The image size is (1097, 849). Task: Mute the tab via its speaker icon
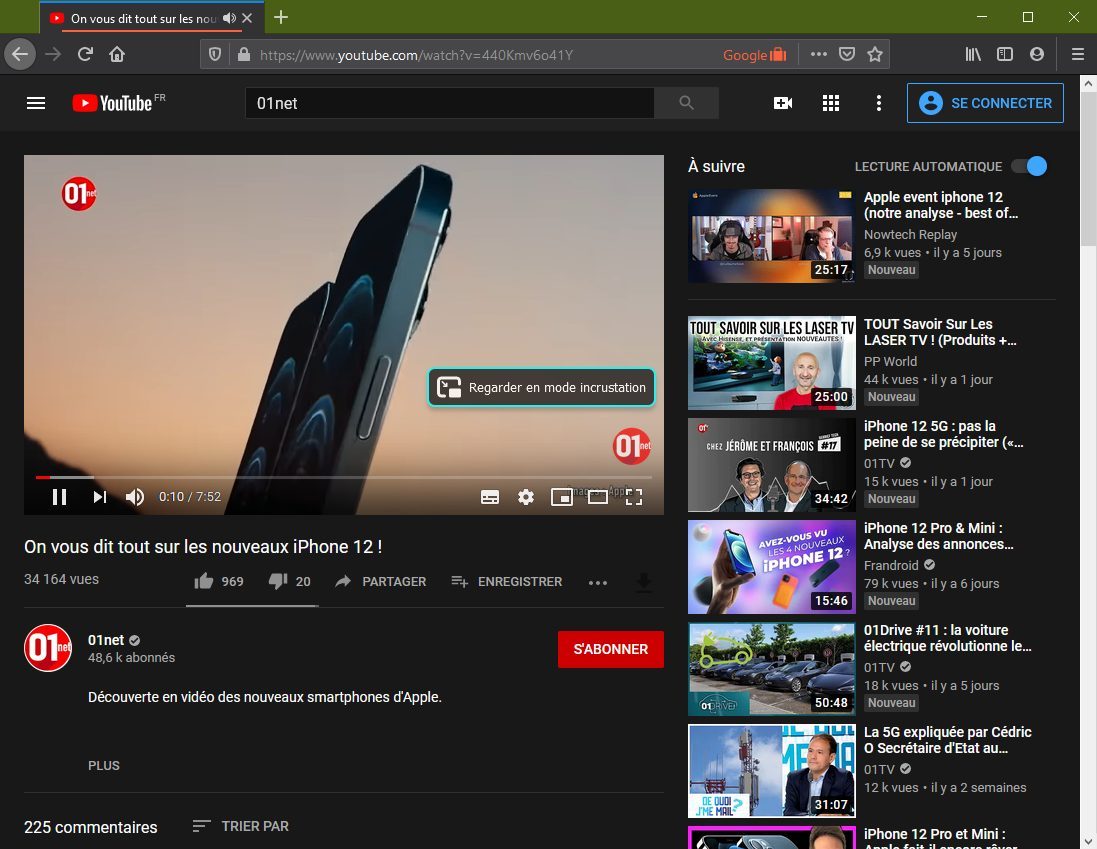pos(229,18)
